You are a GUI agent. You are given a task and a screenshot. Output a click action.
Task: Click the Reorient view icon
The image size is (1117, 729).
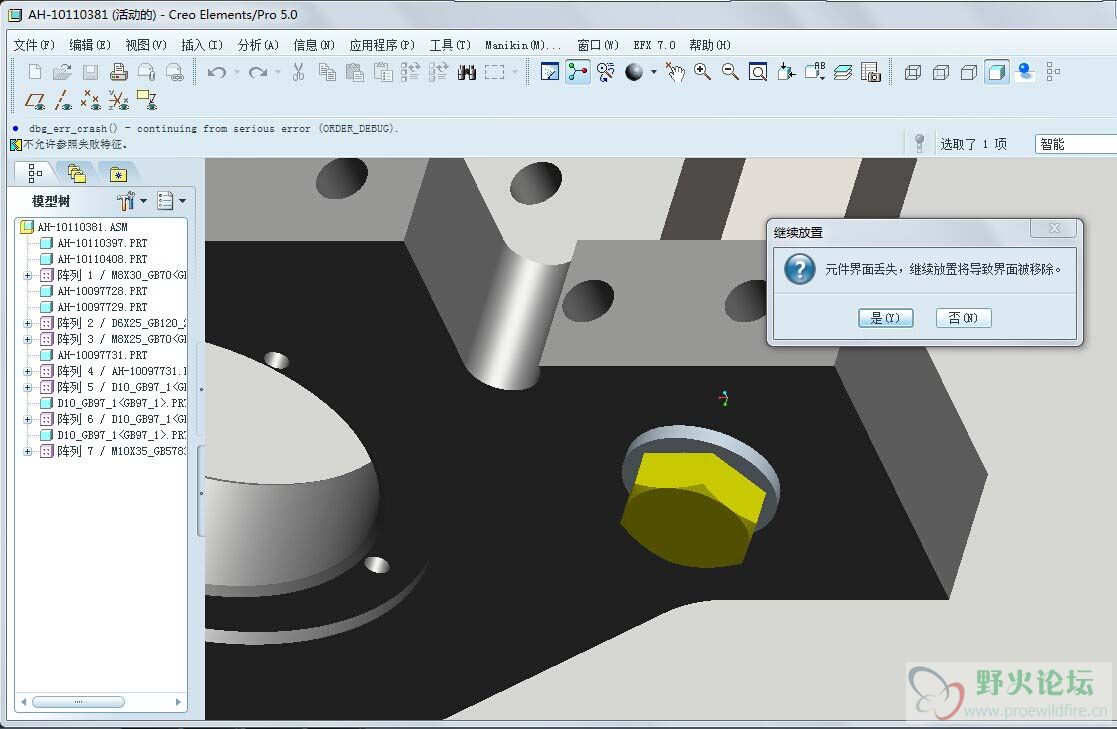(x=786, y=72)
